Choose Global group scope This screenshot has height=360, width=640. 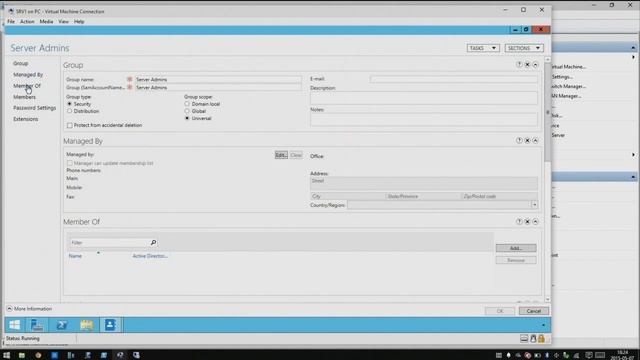point(187,111)
